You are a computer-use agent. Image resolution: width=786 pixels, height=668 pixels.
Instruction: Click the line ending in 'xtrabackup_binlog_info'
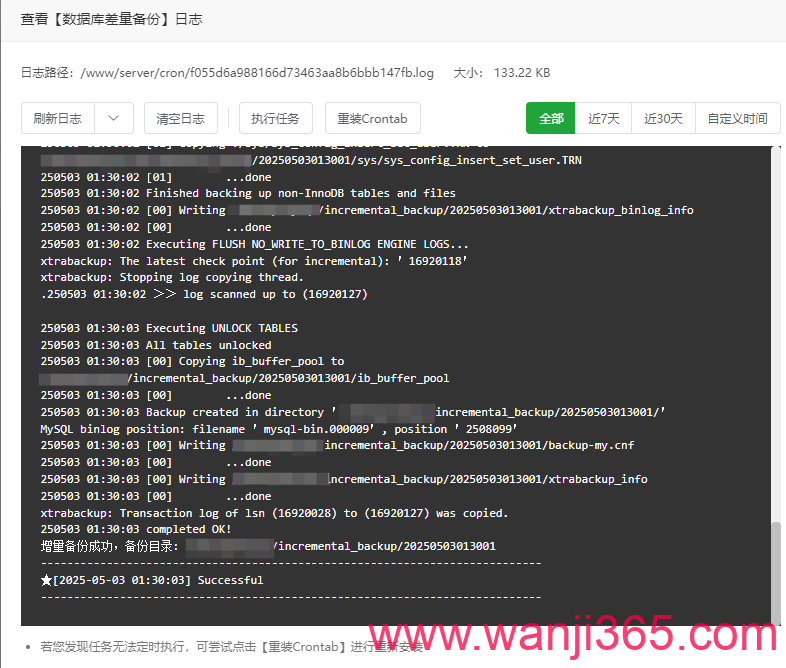pyautogui.click(x=367, y=210)
